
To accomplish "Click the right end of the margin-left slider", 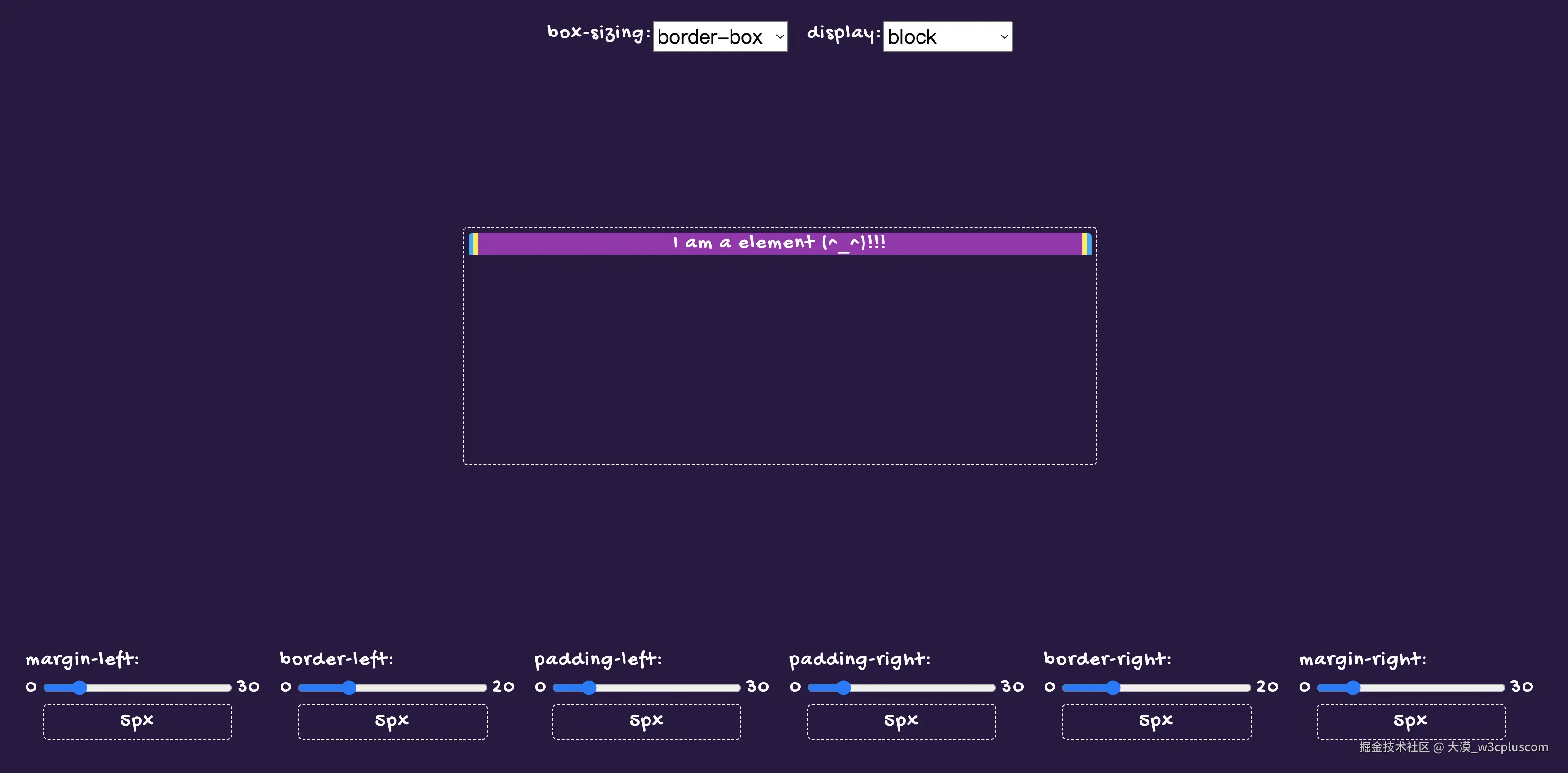I will 228,688.
